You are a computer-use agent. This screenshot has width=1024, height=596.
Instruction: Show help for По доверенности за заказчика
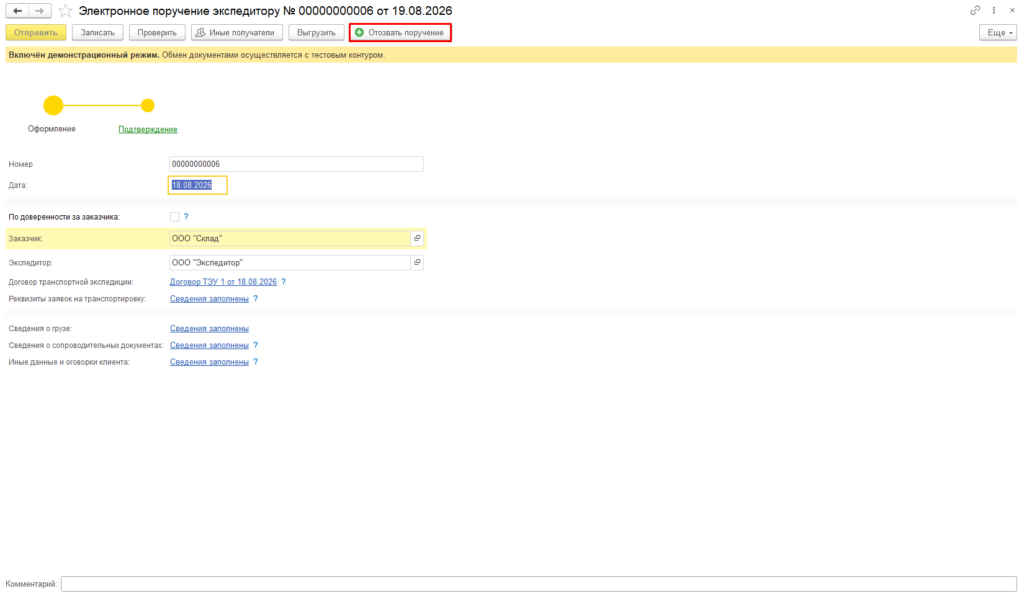186,217
